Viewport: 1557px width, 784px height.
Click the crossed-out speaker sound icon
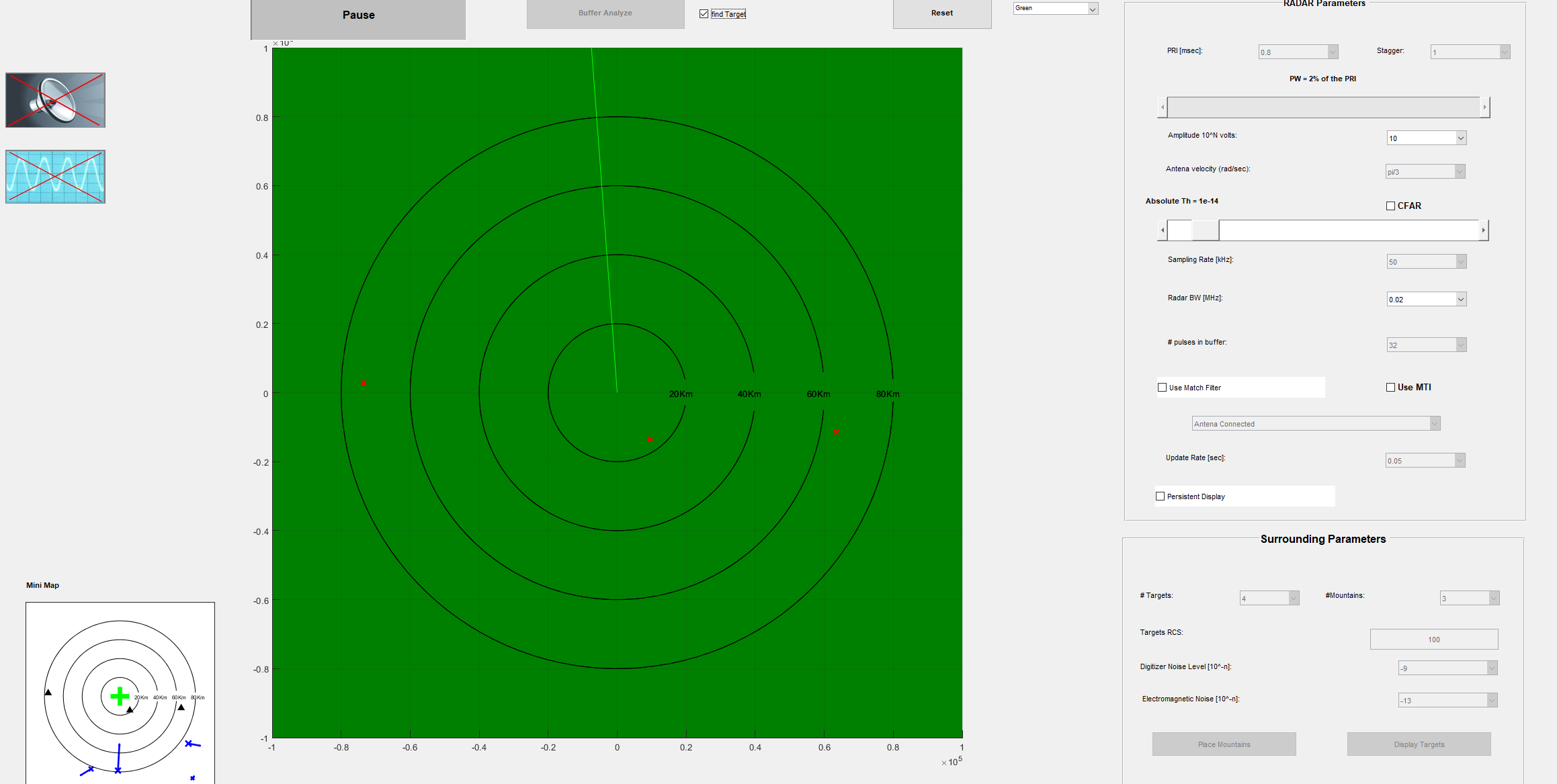(x=55, y=100)
